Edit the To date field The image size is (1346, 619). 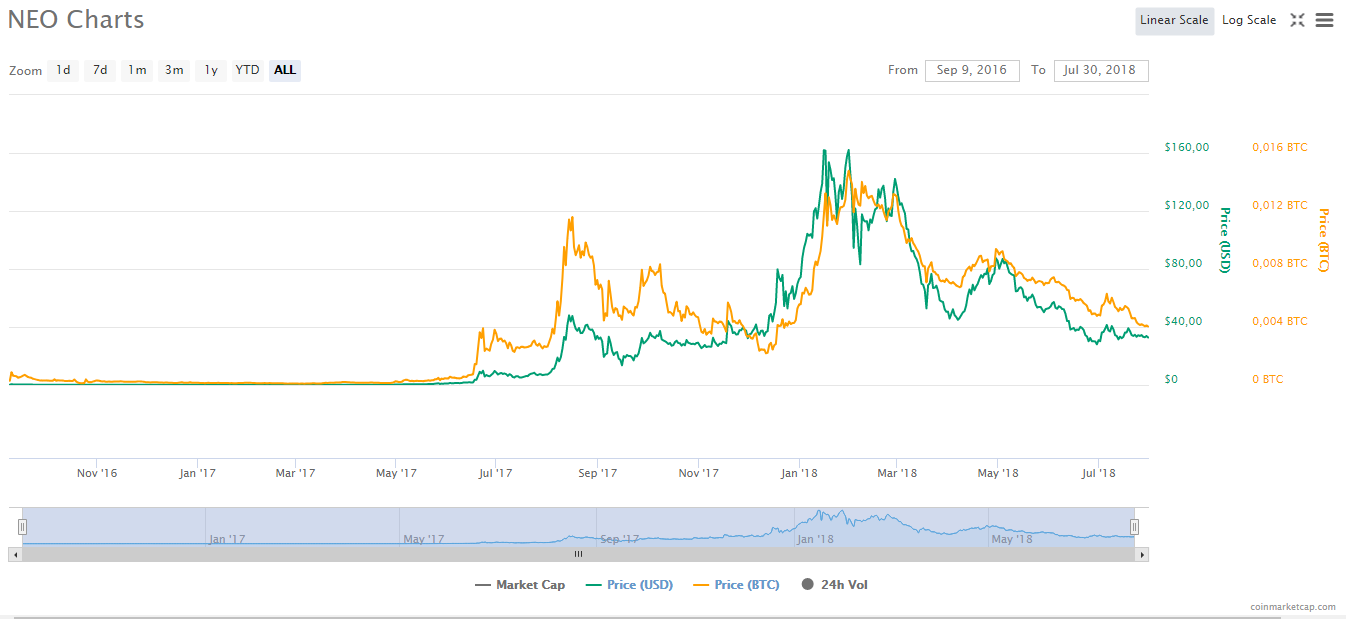point(1101,70)
